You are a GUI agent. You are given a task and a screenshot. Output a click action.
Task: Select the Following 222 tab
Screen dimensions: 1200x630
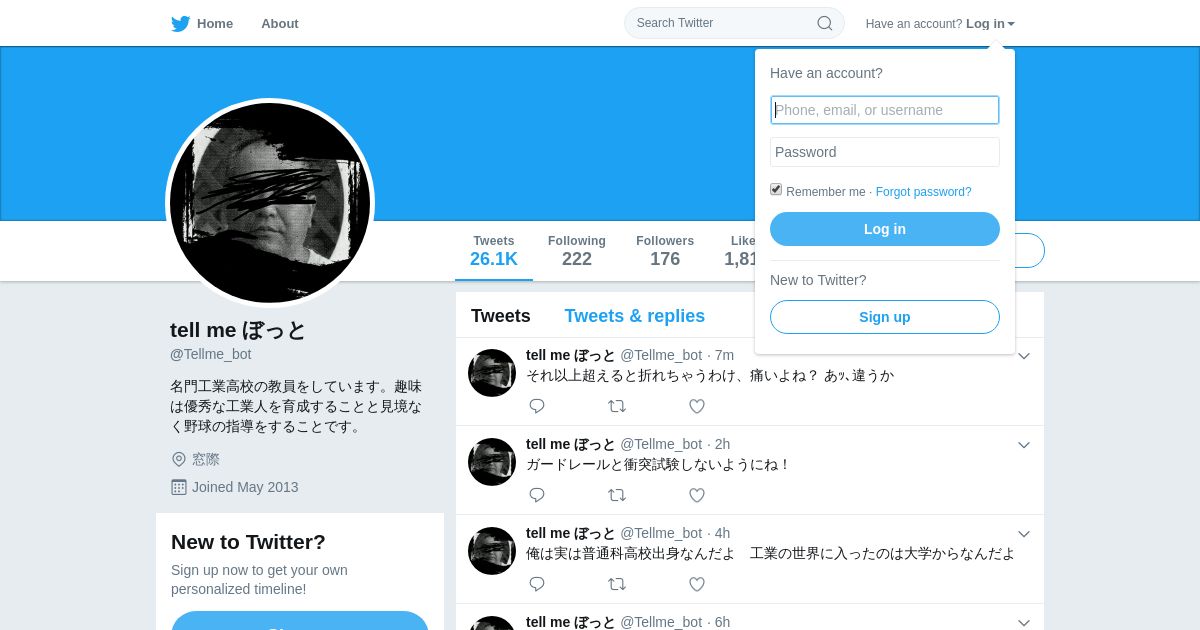(577, 251)
